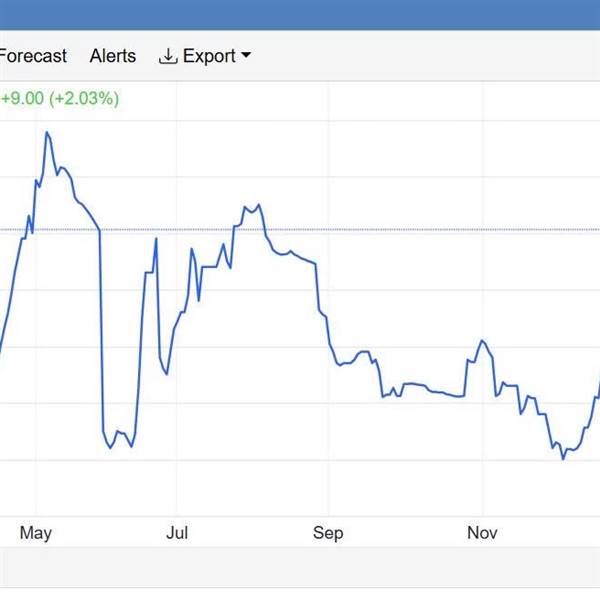Click the line's small peak at November

[482, 341]
